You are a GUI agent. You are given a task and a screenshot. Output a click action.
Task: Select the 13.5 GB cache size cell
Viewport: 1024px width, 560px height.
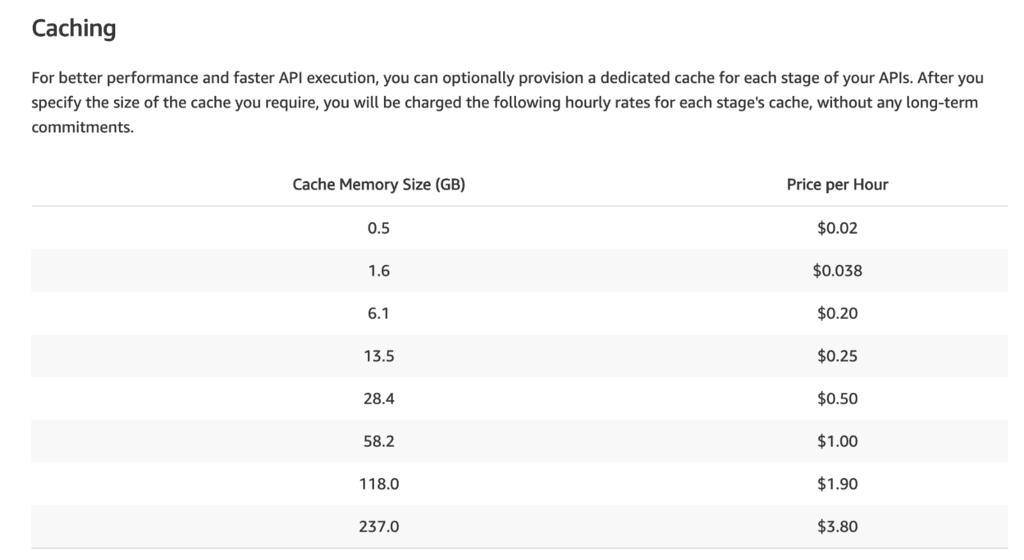(x=378, y=356)
